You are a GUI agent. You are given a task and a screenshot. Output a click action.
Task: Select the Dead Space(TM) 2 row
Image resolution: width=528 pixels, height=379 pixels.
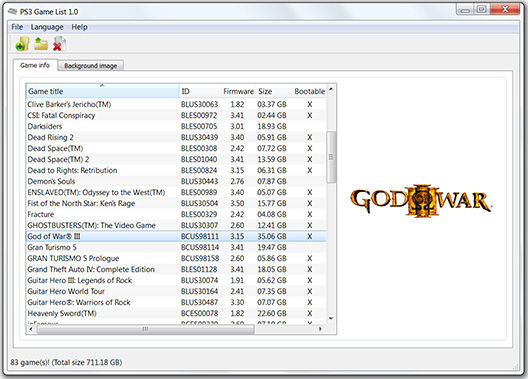[176, 160]
